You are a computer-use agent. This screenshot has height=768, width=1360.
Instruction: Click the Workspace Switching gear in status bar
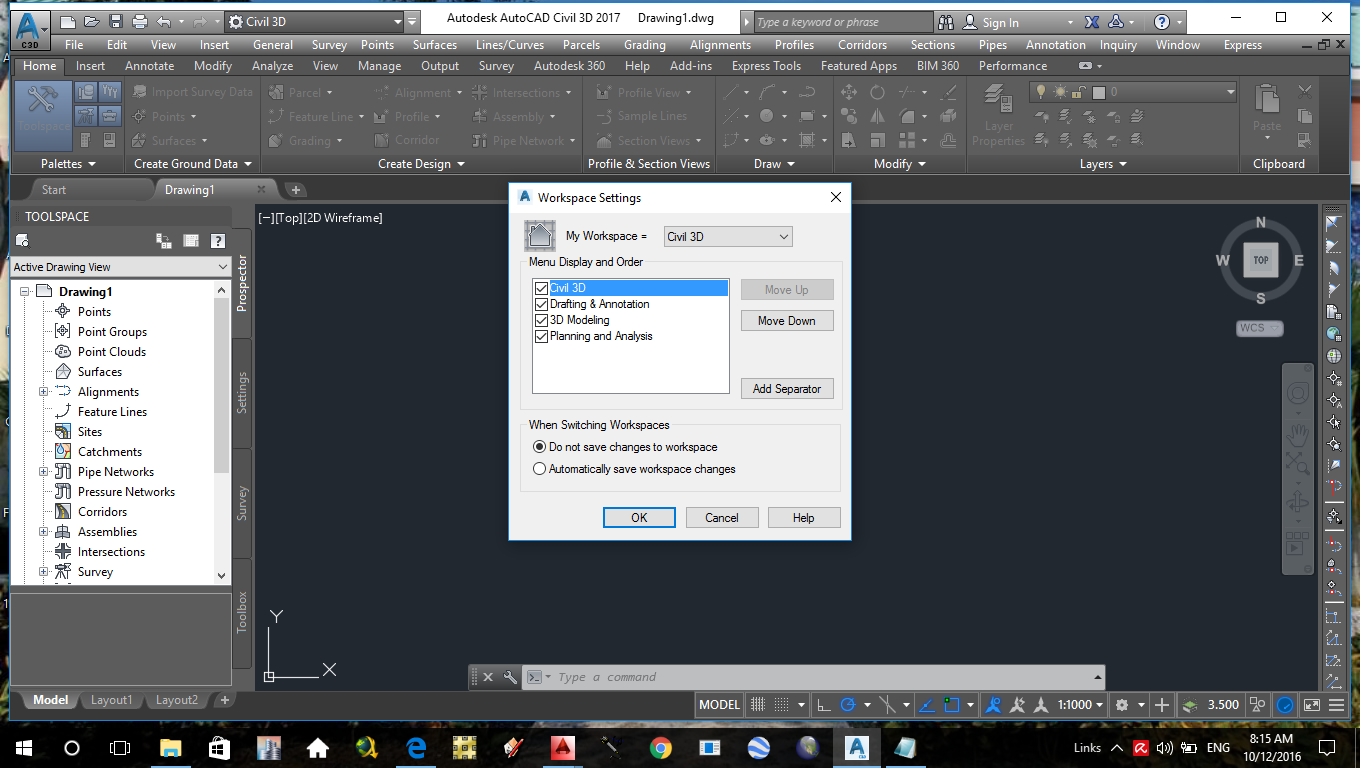pyautogui.click(x=1122, y=705)
